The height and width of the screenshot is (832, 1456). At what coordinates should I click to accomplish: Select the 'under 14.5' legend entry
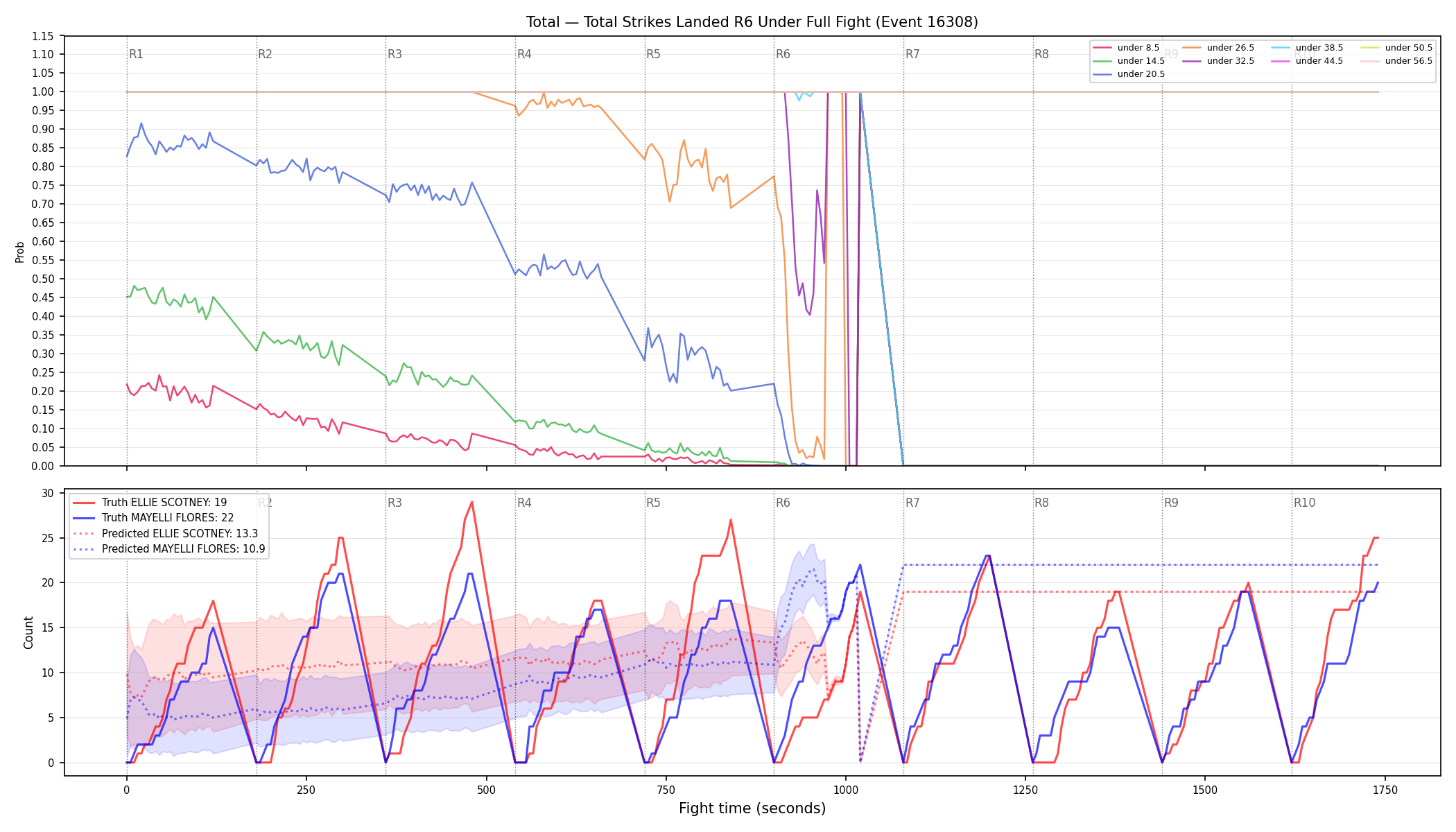point(1129,61)
